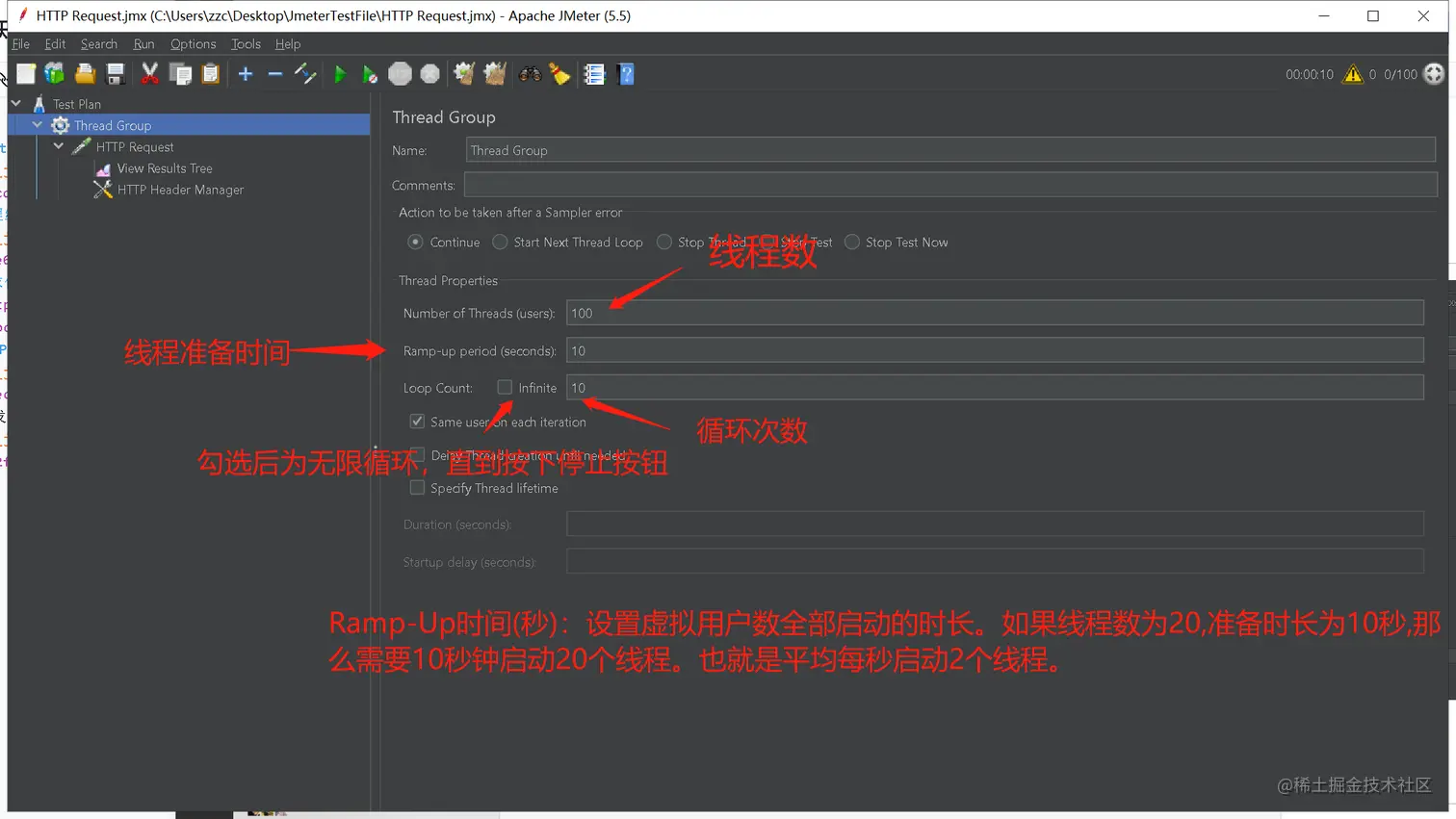This screenshot has height=819, width=1456.
Task: Open the Edit menu
Action: (55, 44)
